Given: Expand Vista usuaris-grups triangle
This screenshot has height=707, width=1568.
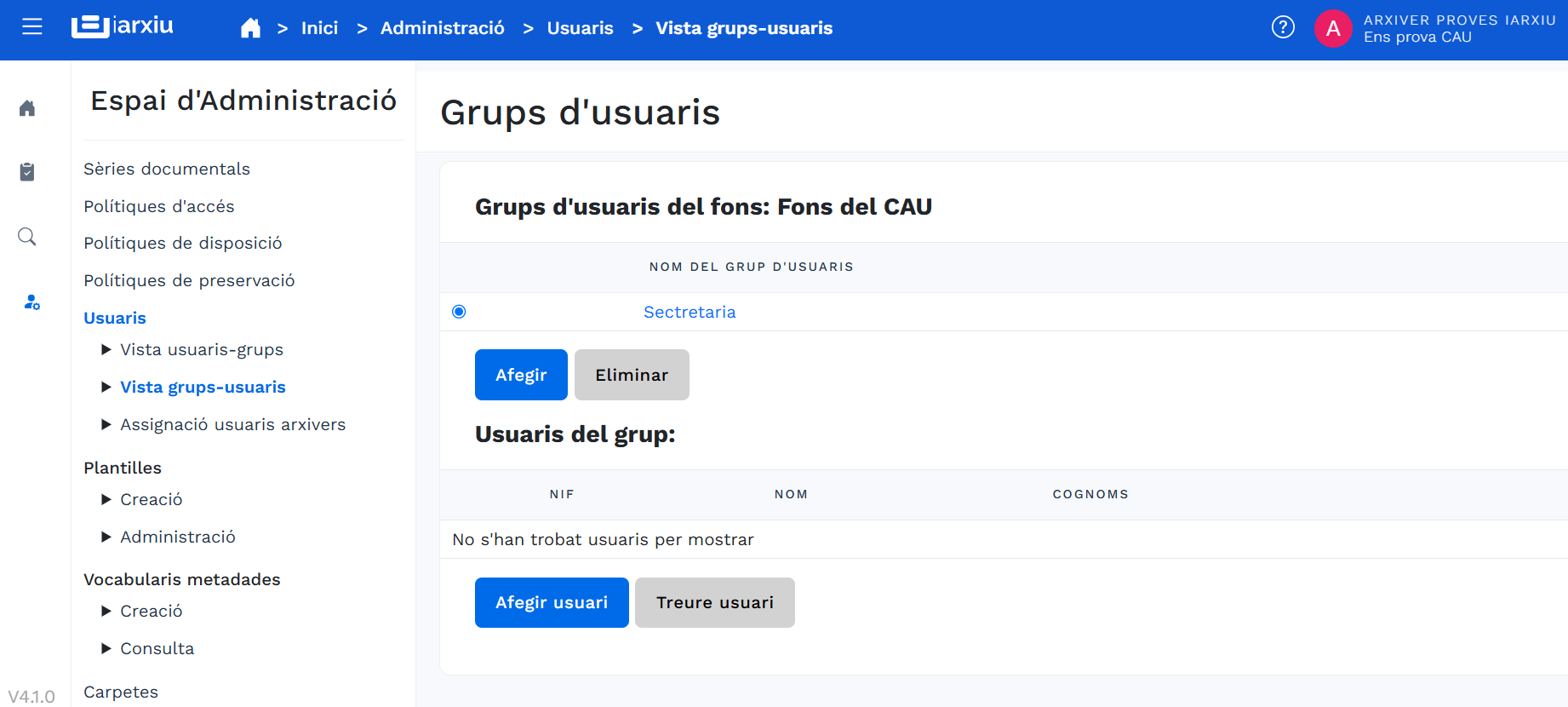Looking at the screenshot, I should pyautogui.click(x=106, y=349).
